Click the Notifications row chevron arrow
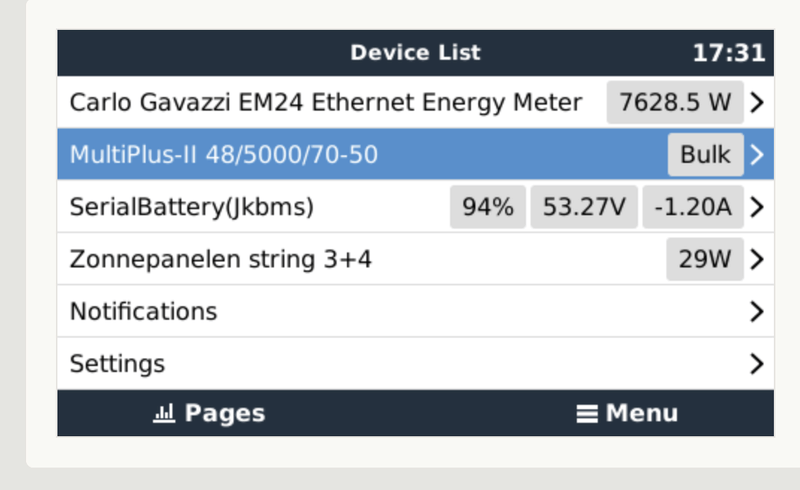800x490 pixels. pyautogui.click(x=757, y=311)
